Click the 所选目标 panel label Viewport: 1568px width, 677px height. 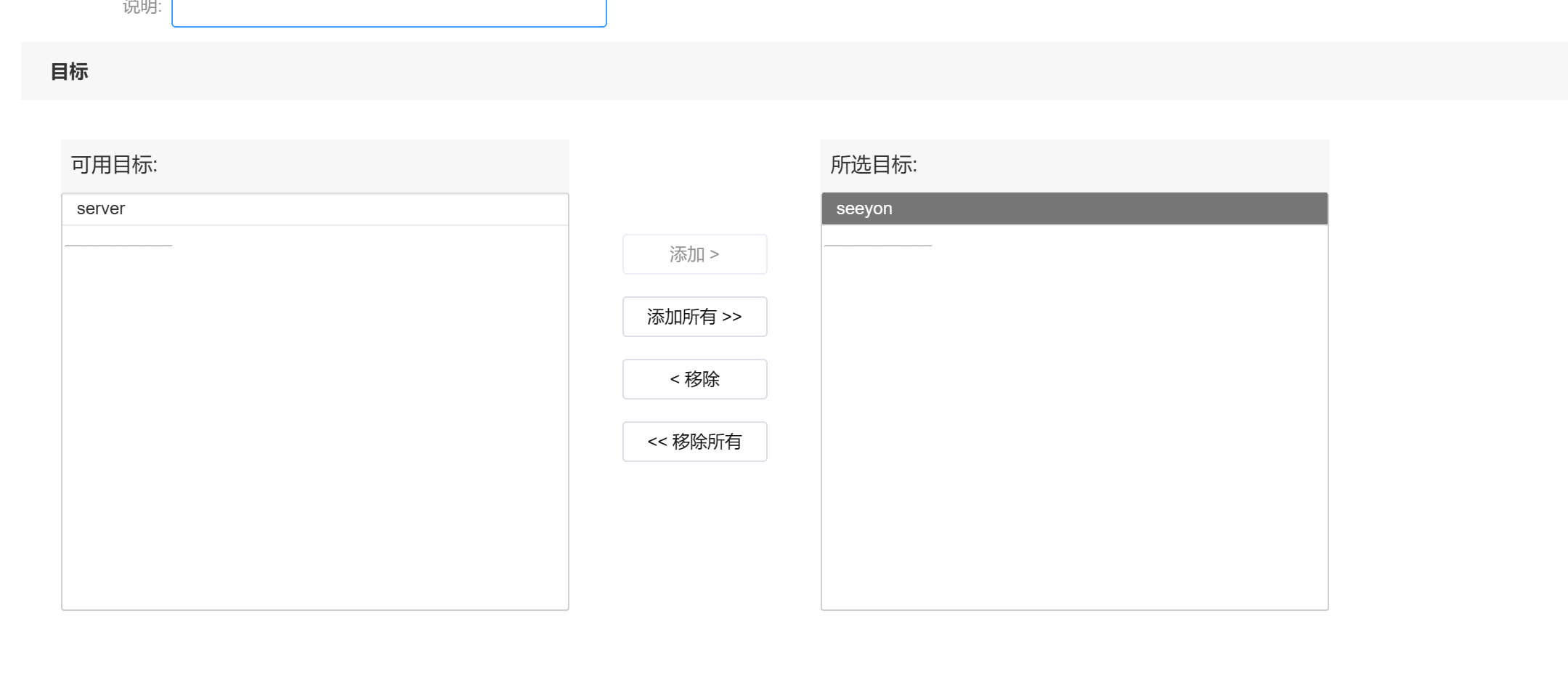click(873, 165)
